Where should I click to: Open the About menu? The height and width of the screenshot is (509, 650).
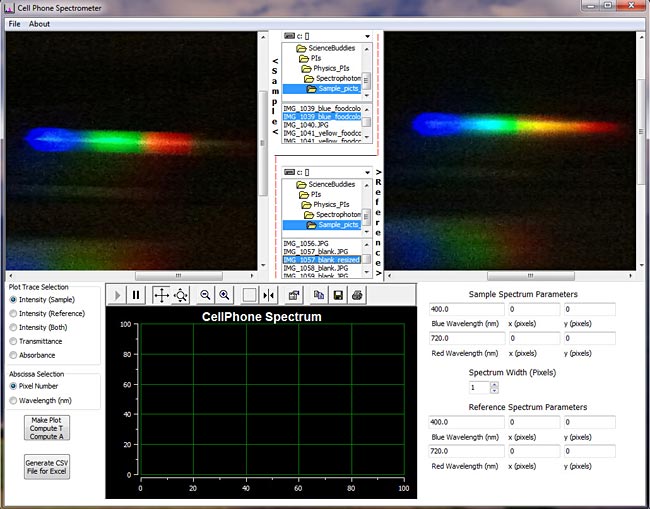click(x=39, y=23)
